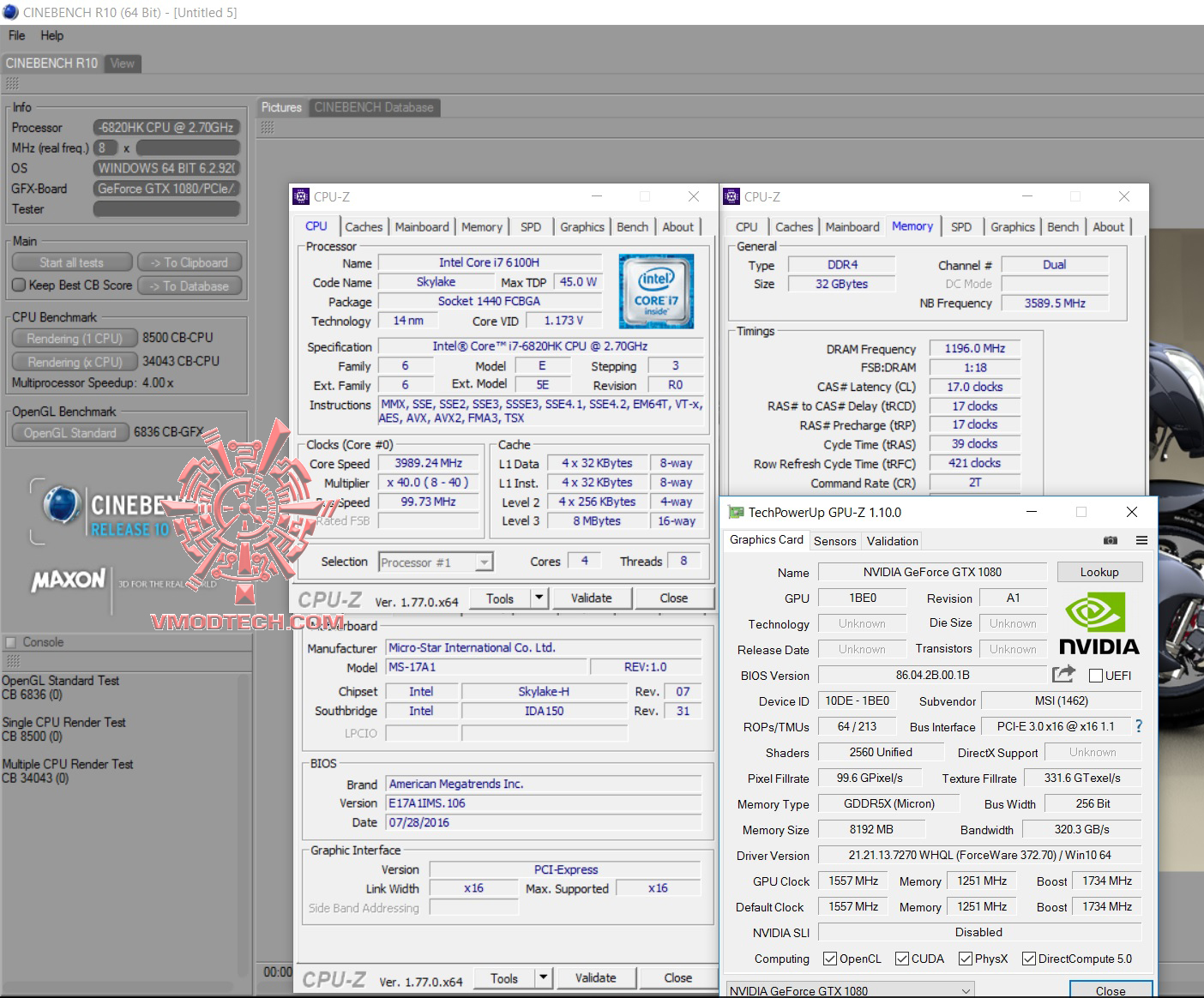The width and height of the screenshot is (1204, 998).
Task: Open the File menu in Cinebench
Action: pyautogui.click(x=16, y=35)
